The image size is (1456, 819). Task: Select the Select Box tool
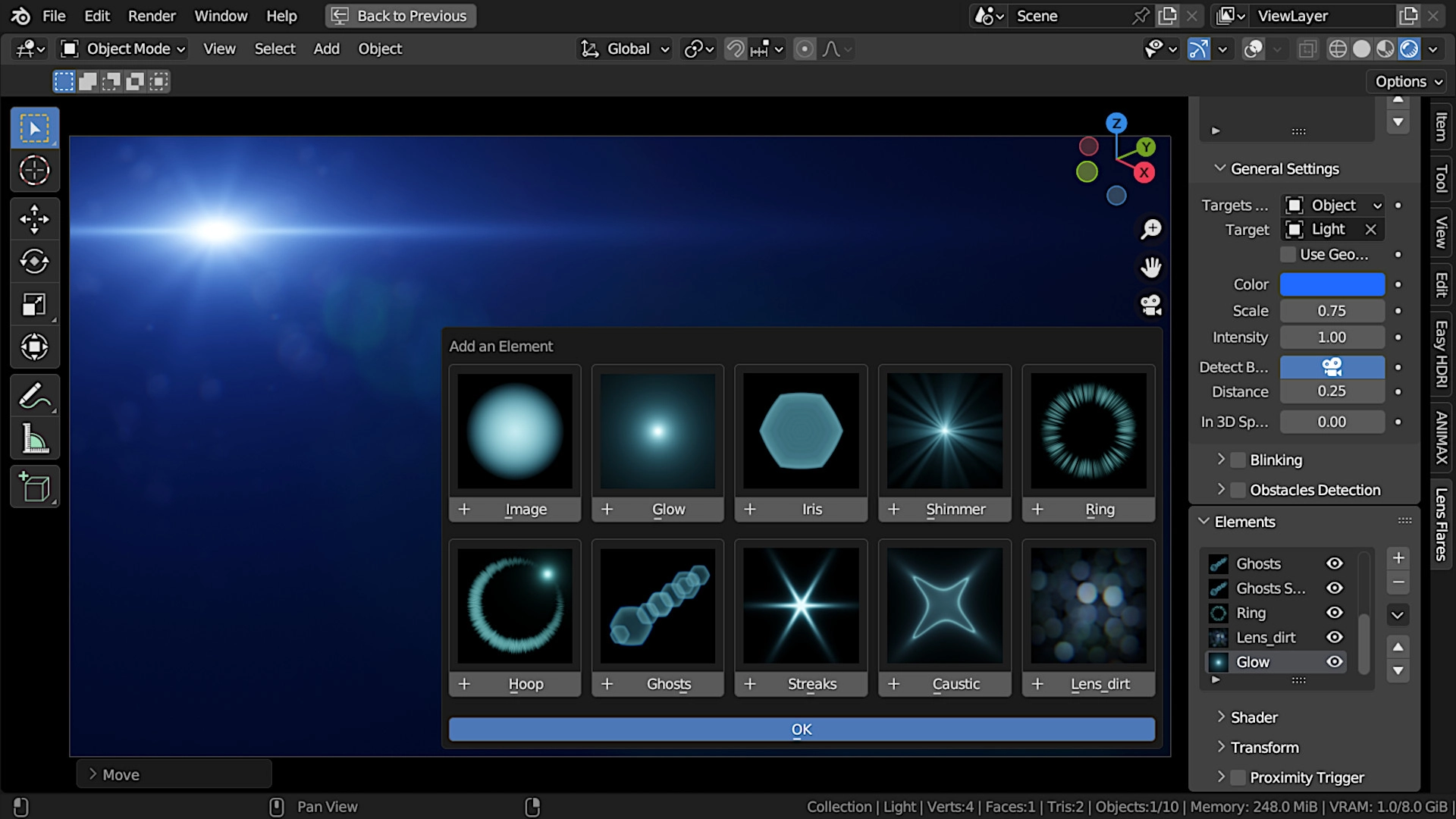pyautogui.click(x=34, y=128)
